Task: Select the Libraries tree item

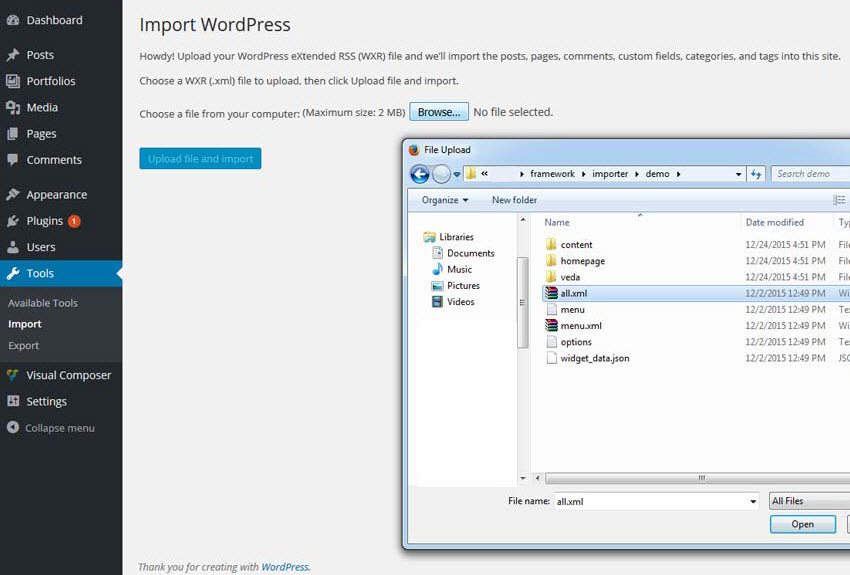Action: (456, 237)
